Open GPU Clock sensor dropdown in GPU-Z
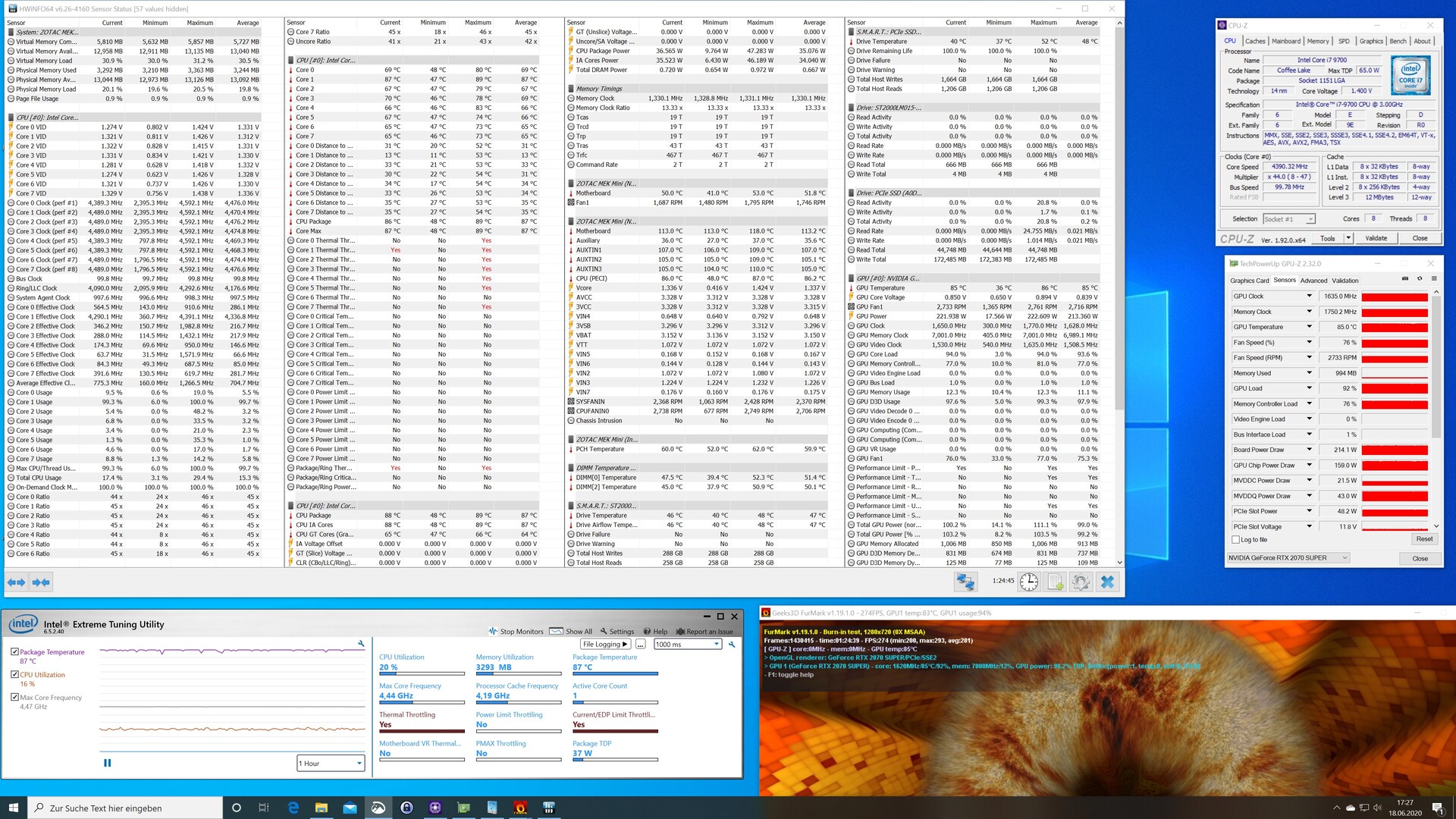The height and width of the screenshot is (819, 1456). pyautogui.click(x=1309, y=296)
